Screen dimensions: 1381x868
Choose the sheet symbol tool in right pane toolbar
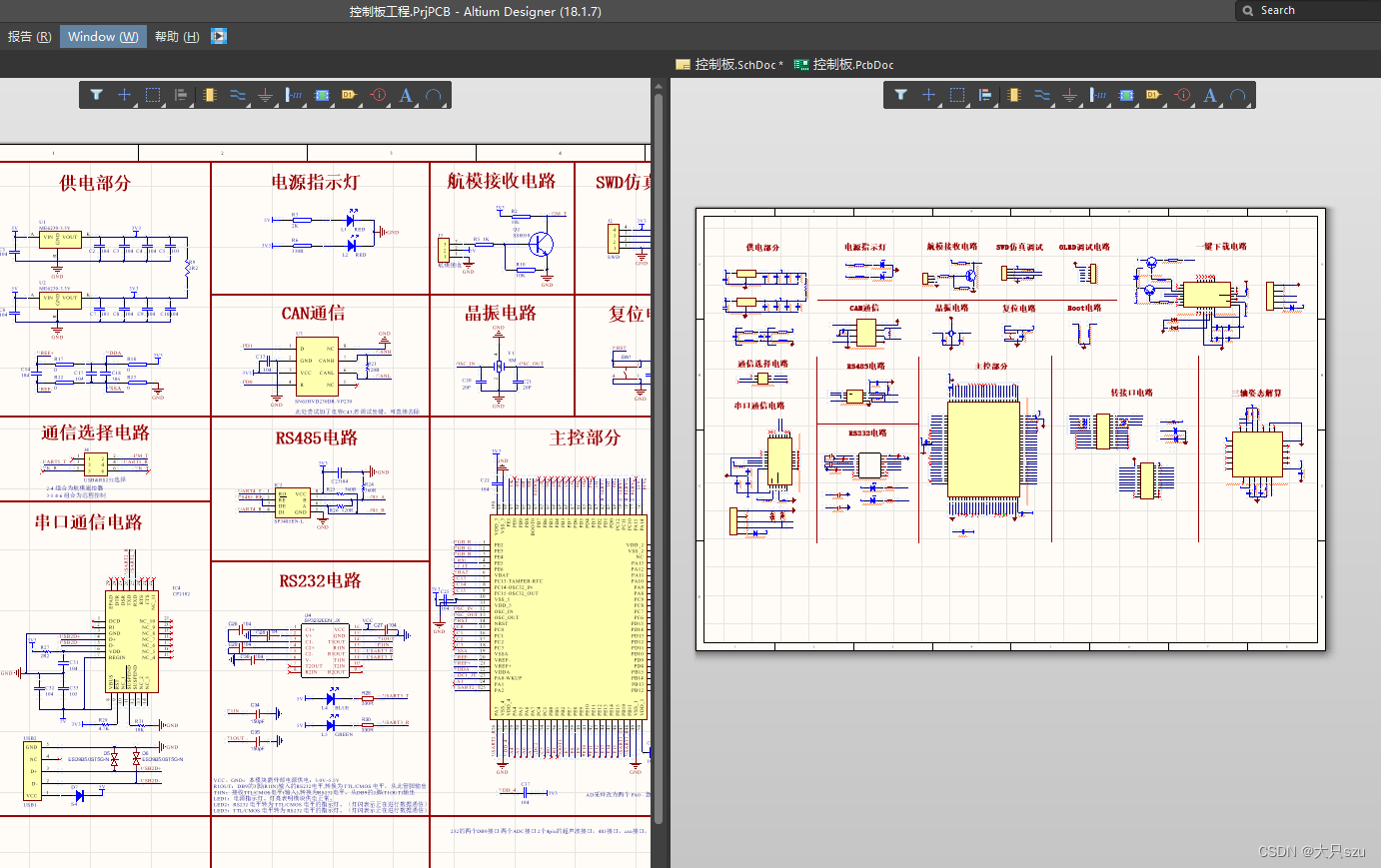click(x=1126, y=95)
